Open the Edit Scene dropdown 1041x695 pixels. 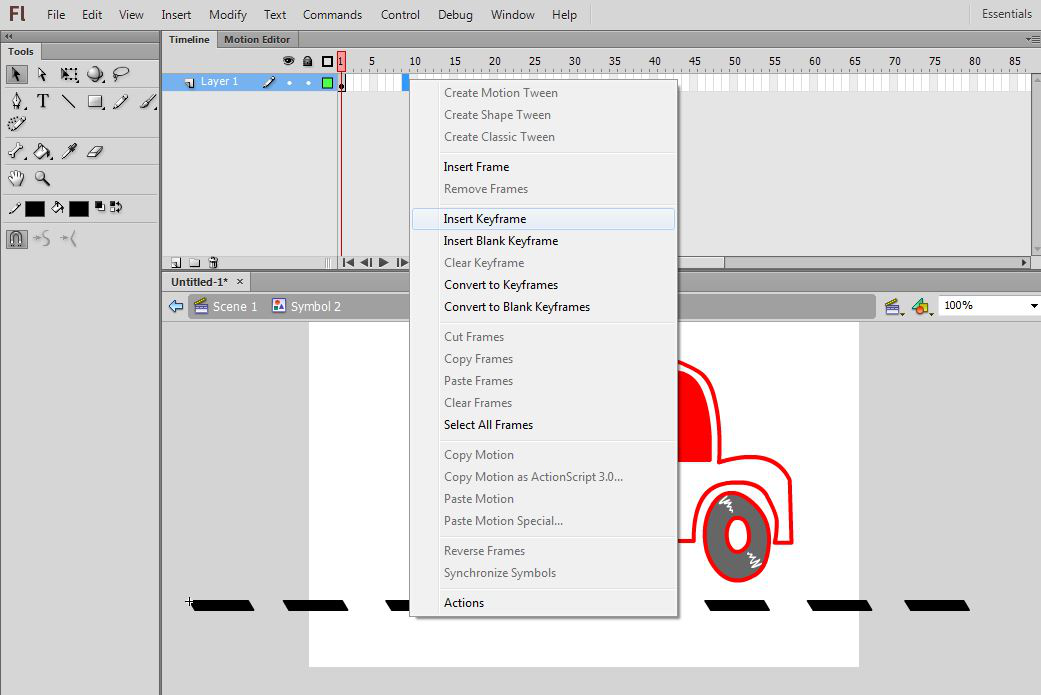tap(894, 307)
